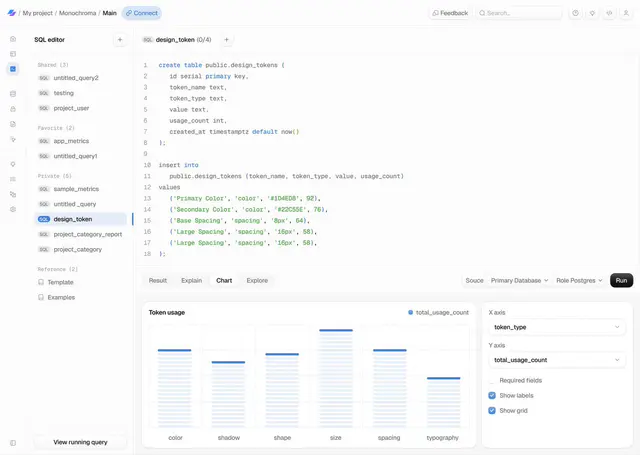Click Monochroma in breadcrumb
640x455 pixels.
click(78, 13)
